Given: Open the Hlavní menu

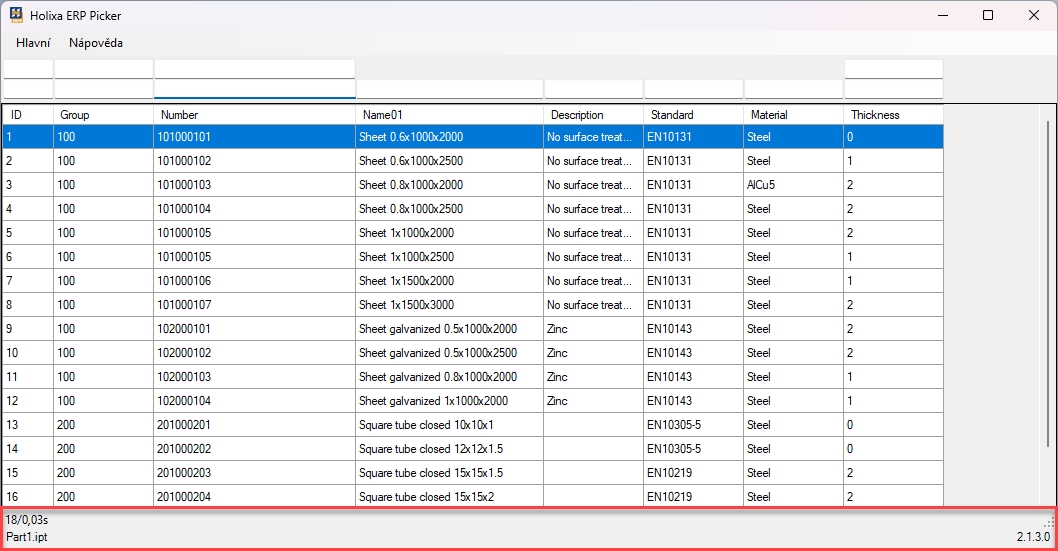Looking at the screenshot, I should pyautogui.click(x=33, y=43).
